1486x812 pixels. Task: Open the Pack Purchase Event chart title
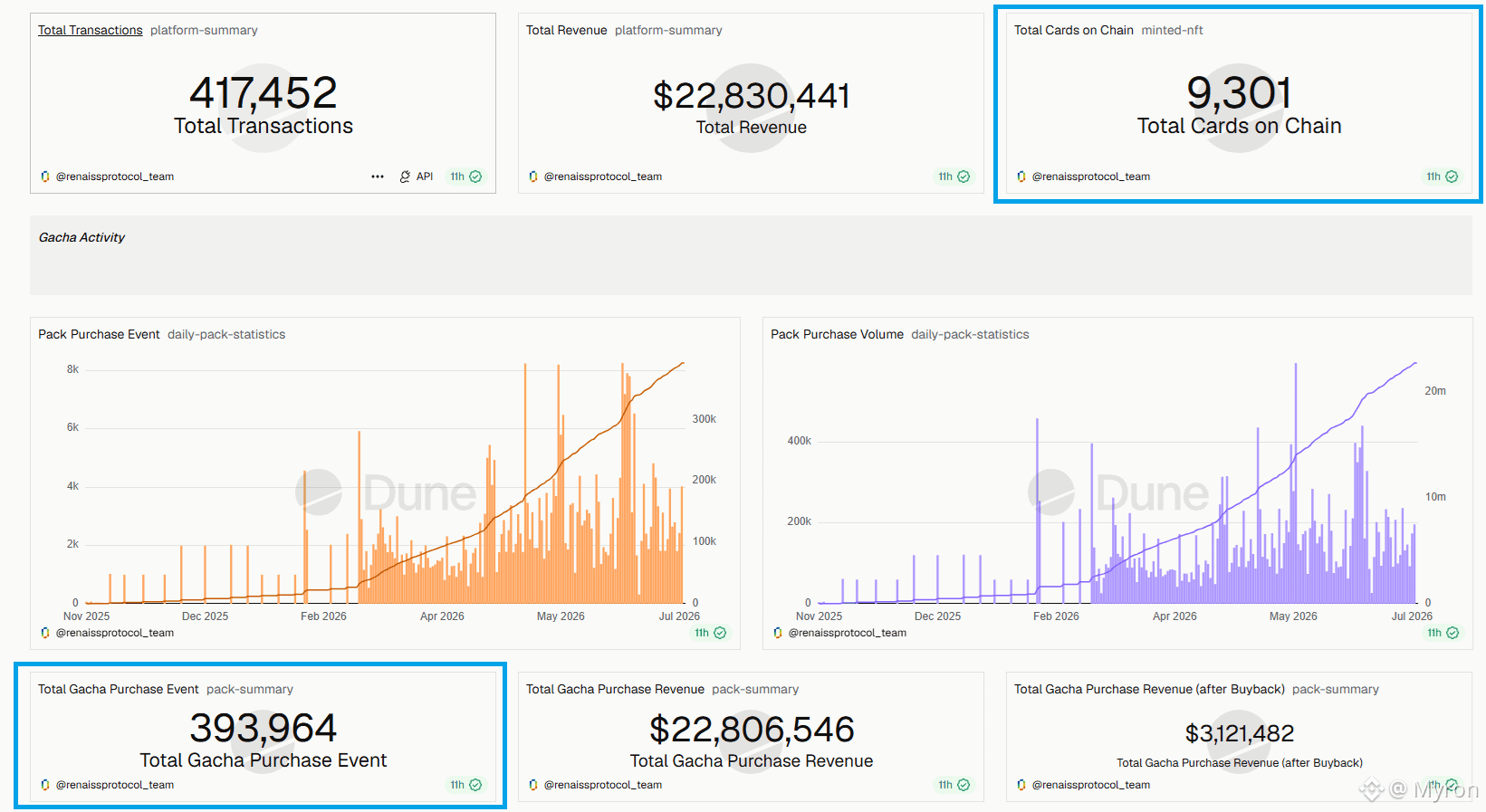coord(99,334)
